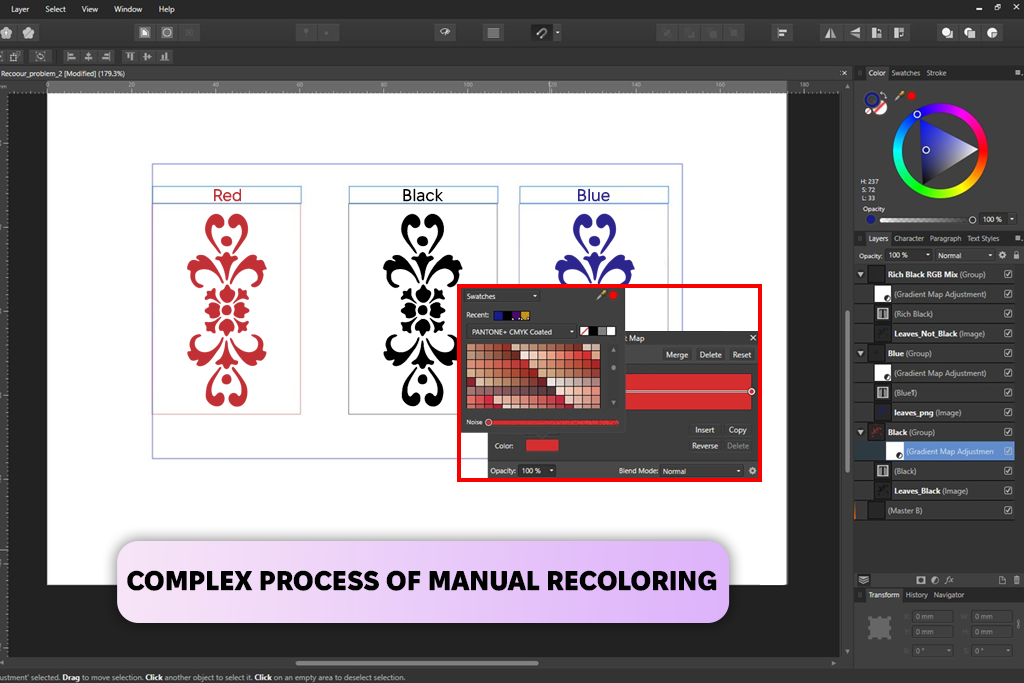This screenshot has width=1024, height=683.
Task: Open the View menu
Action: pos(89,9)
